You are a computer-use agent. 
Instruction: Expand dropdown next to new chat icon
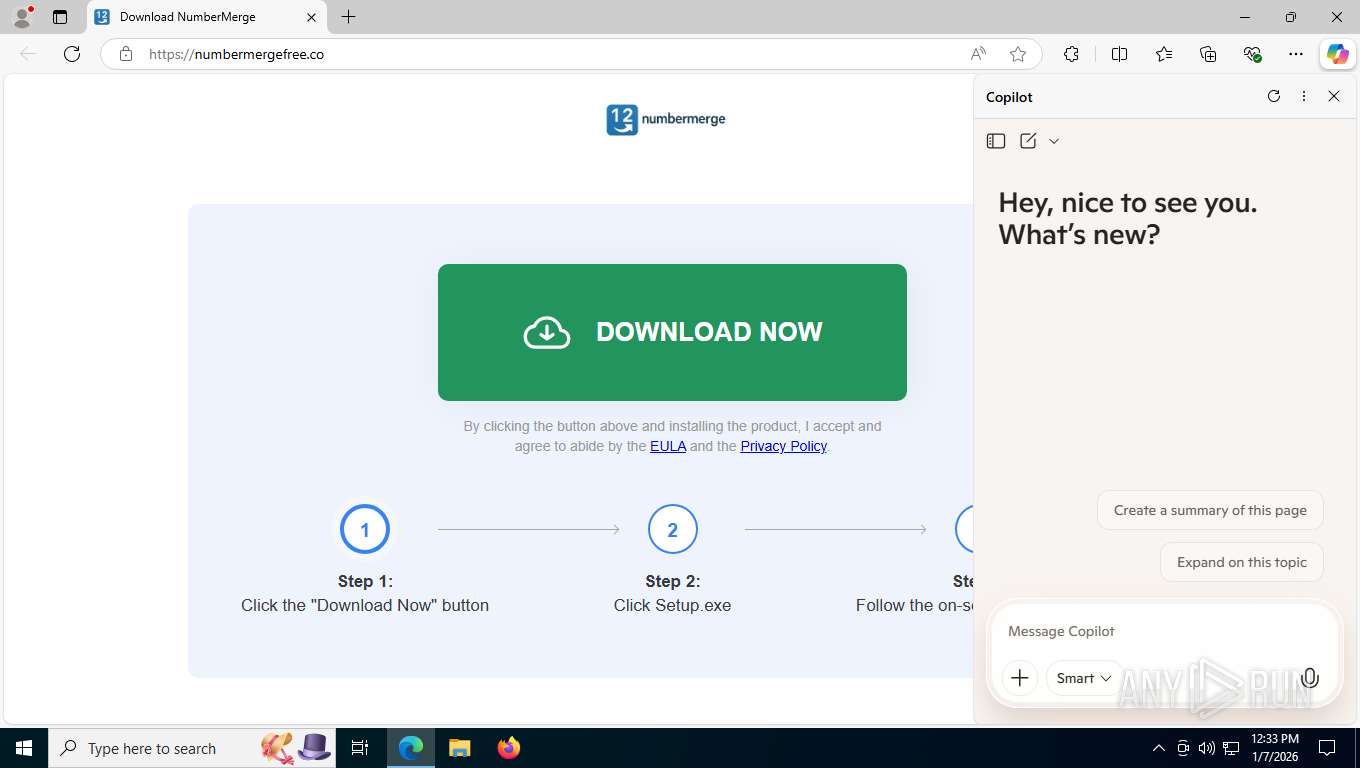click(x=1054, y=141)
